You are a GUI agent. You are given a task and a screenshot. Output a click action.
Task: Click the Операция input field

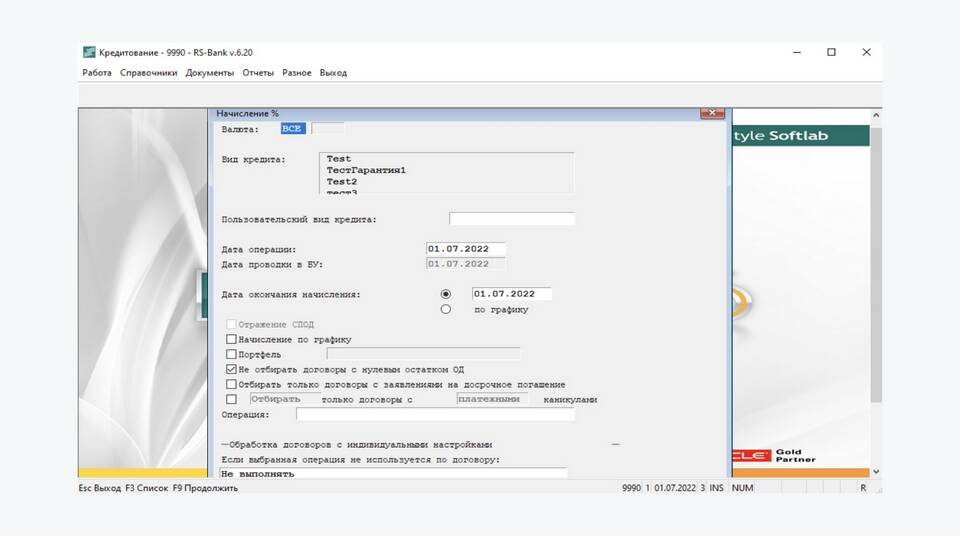click(435, 414)
